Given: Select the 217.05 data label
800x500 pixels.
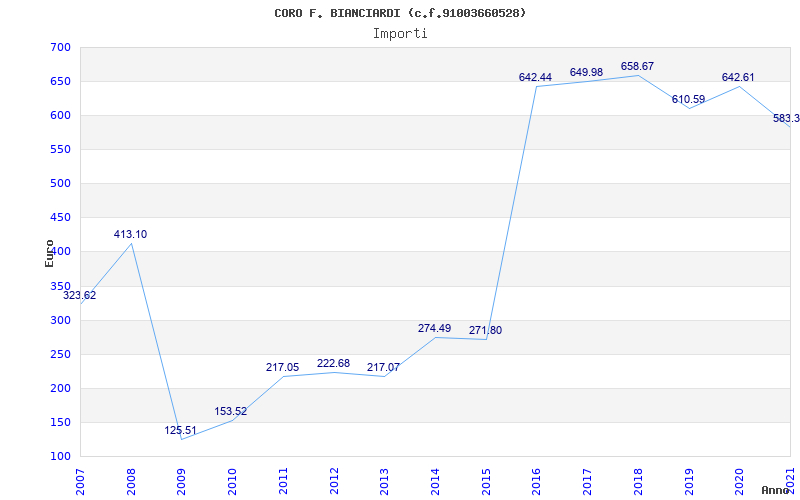Looking at the screenshot, I should tap(283, 367).
